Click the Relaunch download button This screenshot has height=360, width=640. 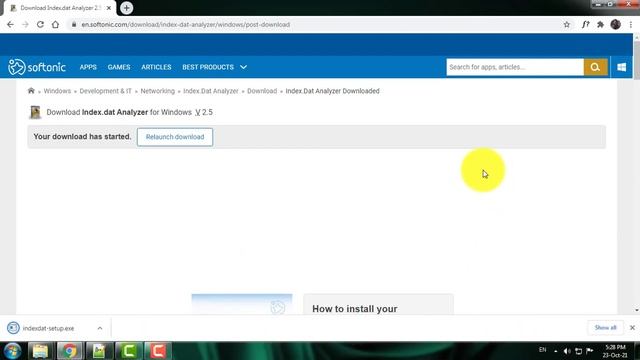[x=175, y=137]
